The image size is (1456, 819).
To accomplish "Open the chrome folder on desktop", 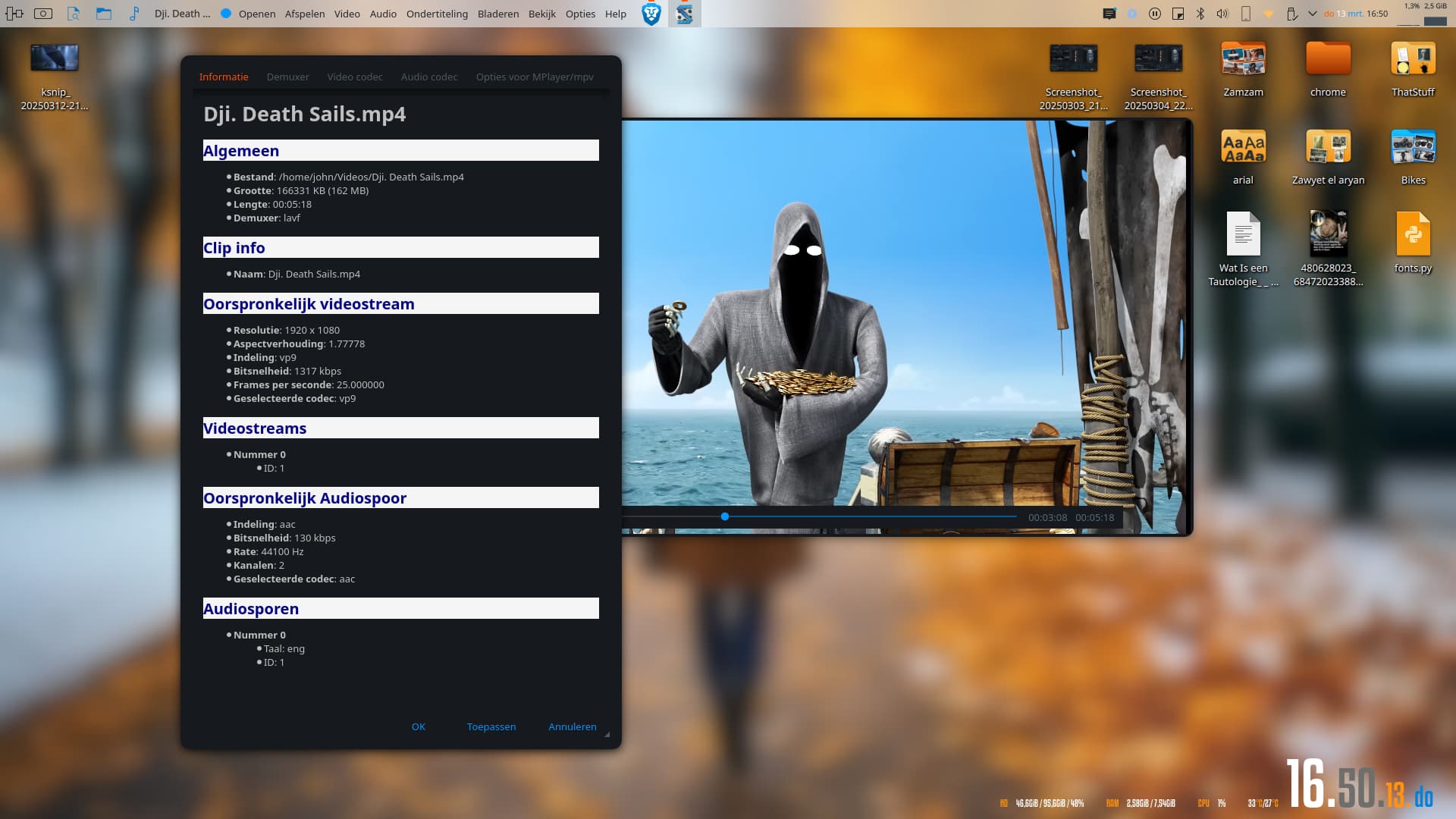I will pyautogui.click(x=1329, y=70).
